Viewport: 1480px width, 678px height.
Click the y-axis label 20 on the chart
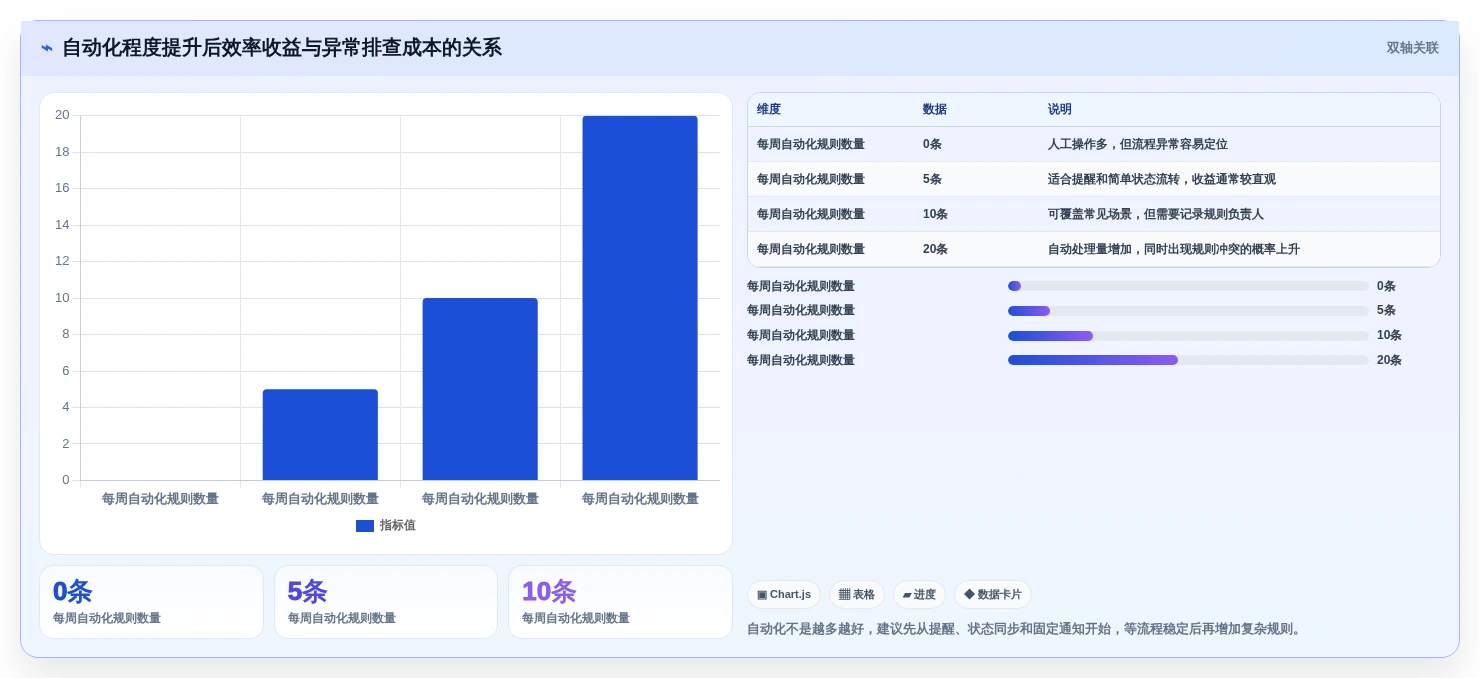(62, 115)
